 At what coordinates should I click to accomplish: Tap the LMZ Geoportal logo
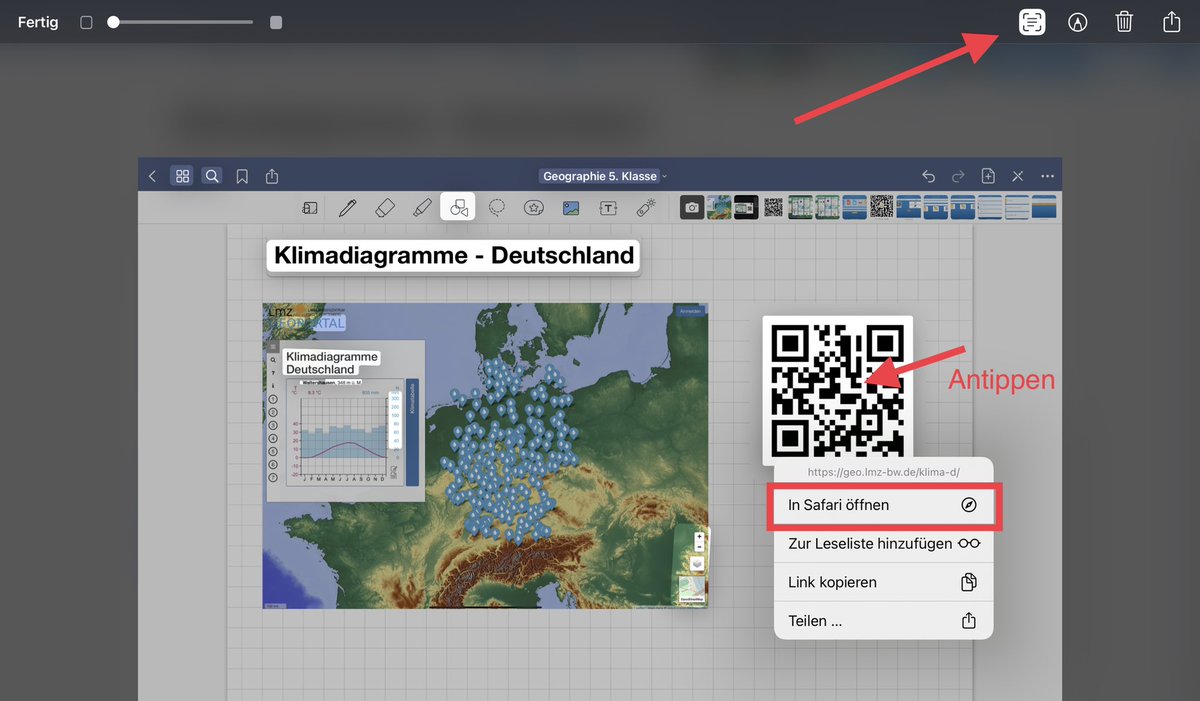click(306, 318)
